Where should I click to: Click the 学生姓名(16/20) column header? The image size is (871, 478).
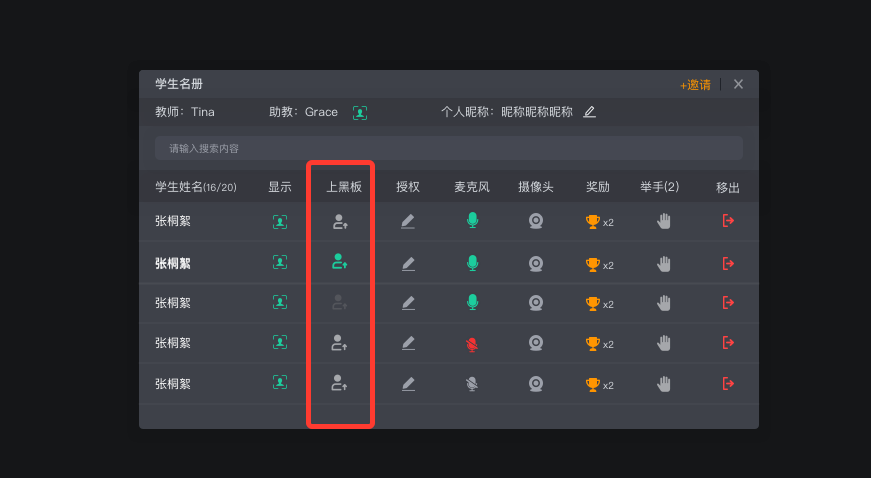(196, 187)
